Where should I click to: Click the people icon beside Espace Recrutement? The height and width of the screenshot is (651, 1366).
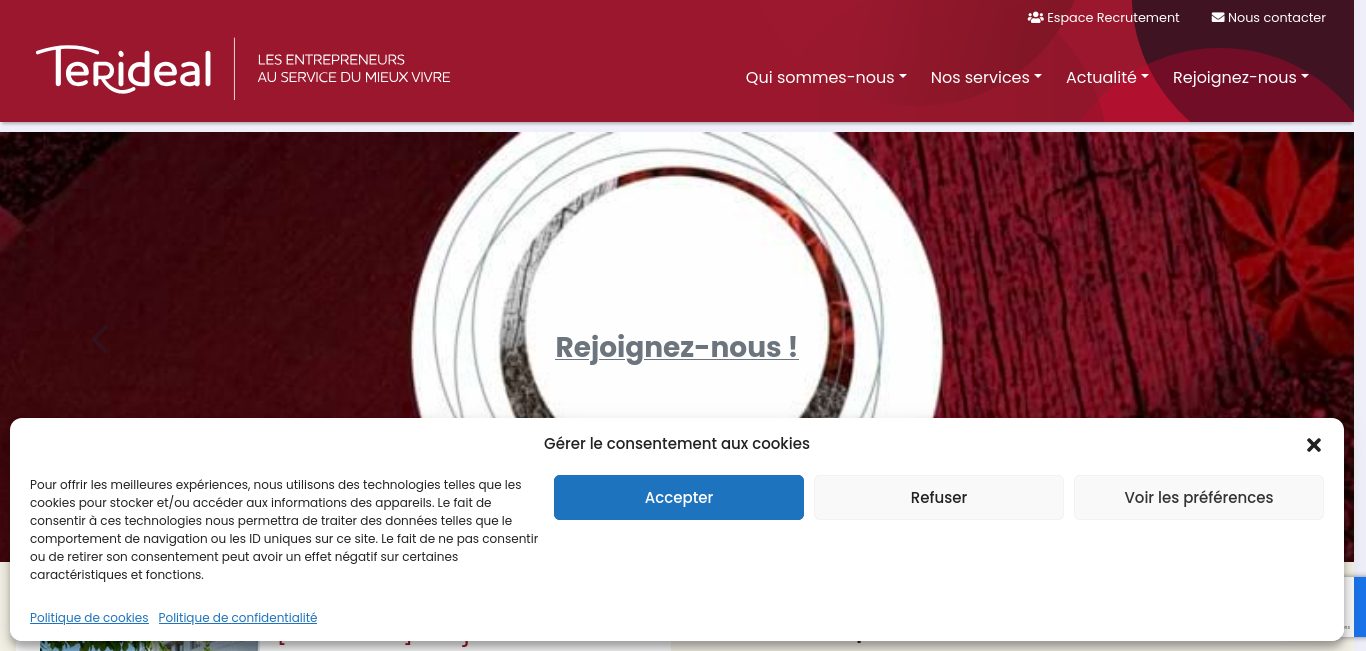[x=1035, y=18]
